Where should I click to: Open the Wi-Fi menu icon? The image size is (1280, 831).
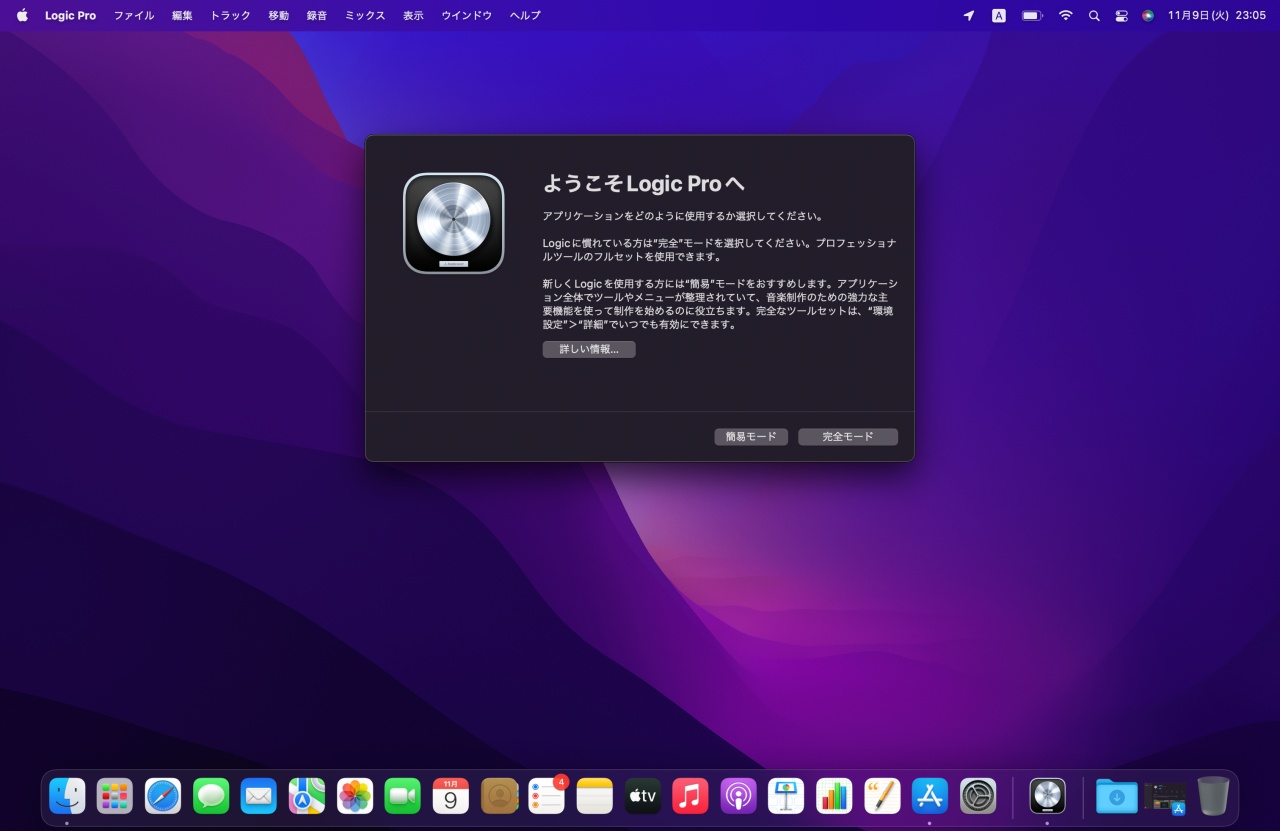[x=1066, y=15]
